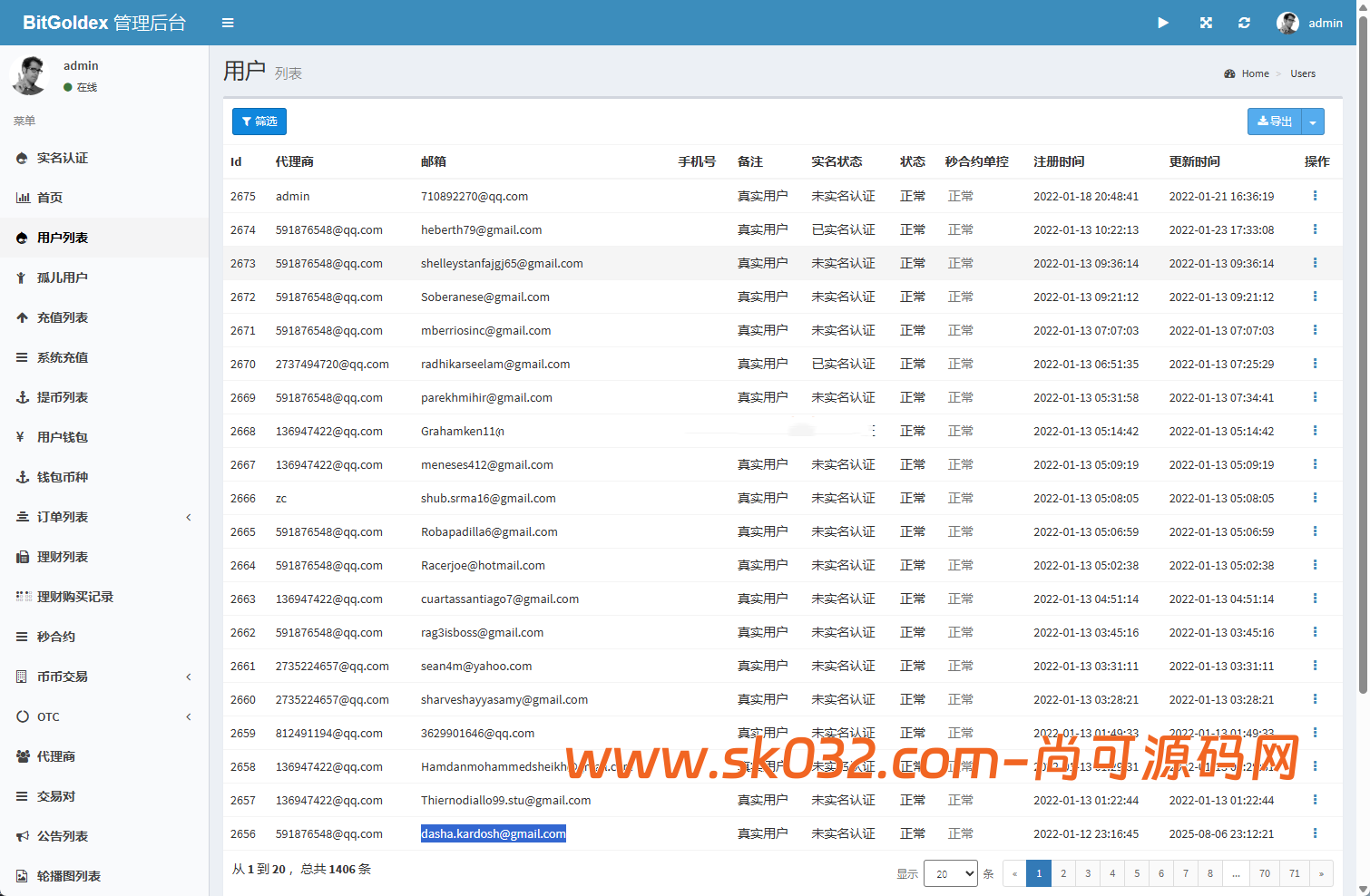This screenshot has height=896, width=1370.
Task: Click the admin avatar in the top bar
Action: click(1287, 23)
